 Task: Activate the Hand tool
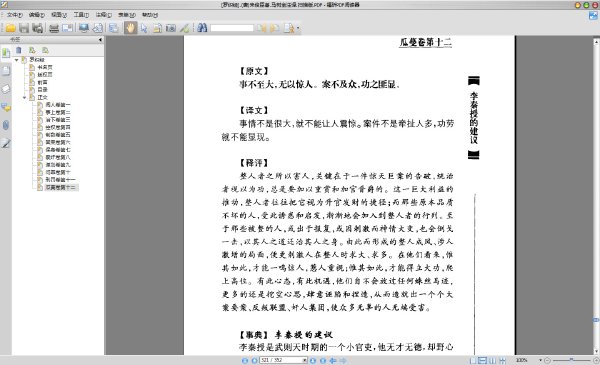[x=130, y=28]
